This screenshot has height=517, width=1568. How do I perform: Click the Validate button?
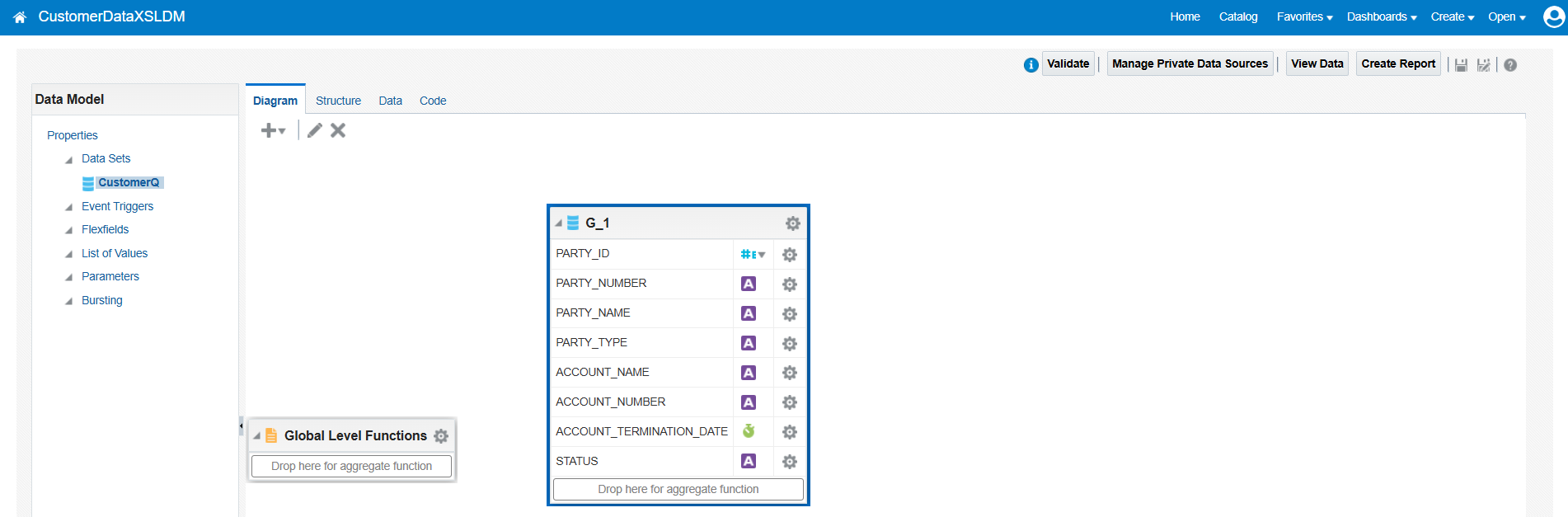click(1068, 63)
